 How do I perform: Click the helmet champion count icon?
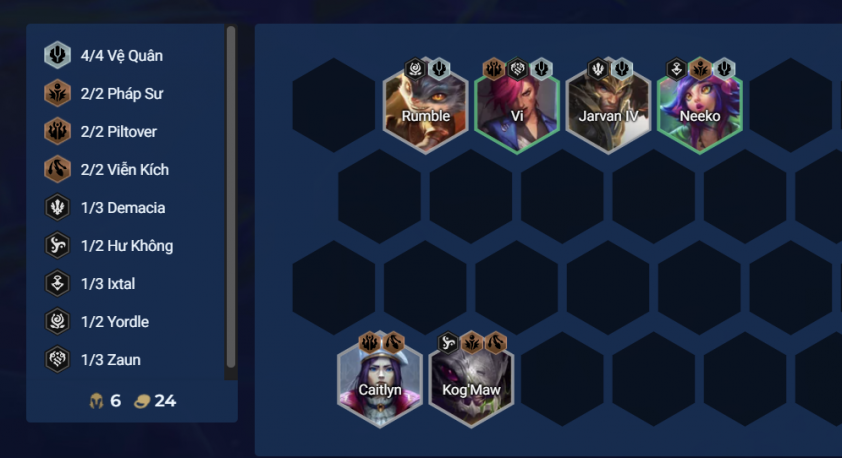pos(97,401)
